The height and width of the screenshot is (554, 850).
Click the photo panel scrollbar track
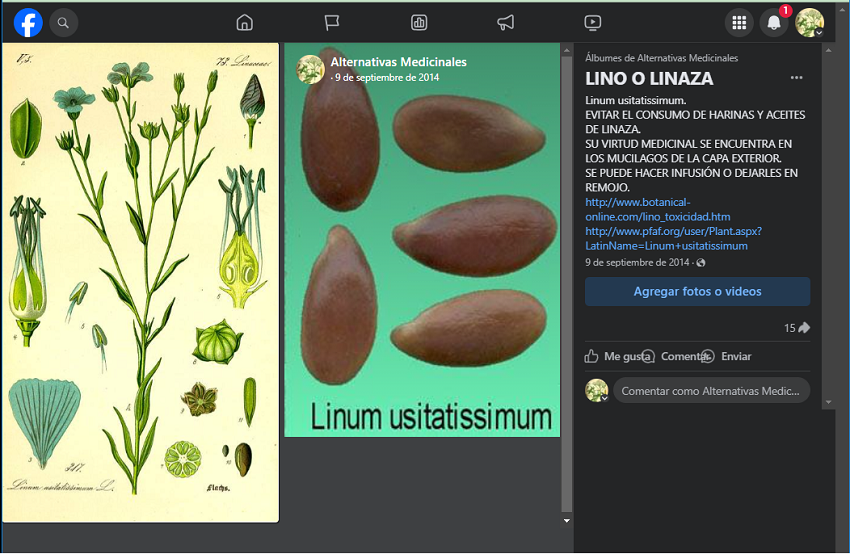[566, 285]
